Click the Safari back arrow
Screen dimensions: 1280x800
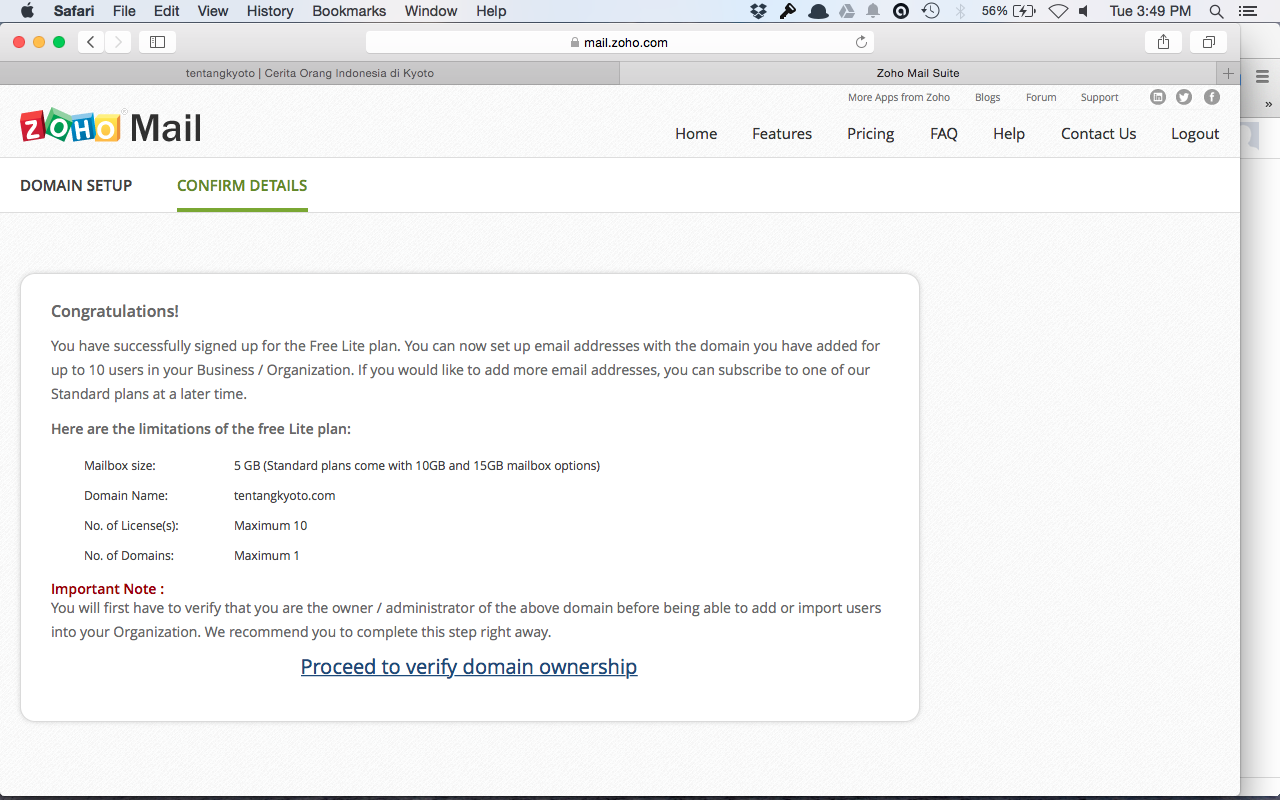point(91,42)
